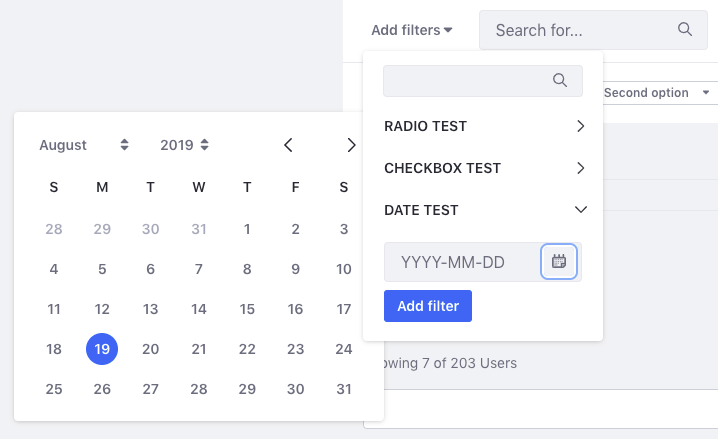This screenshot has width=718, height=439.
Task: Go to next month arrow
Action: (x=351, y=145)
